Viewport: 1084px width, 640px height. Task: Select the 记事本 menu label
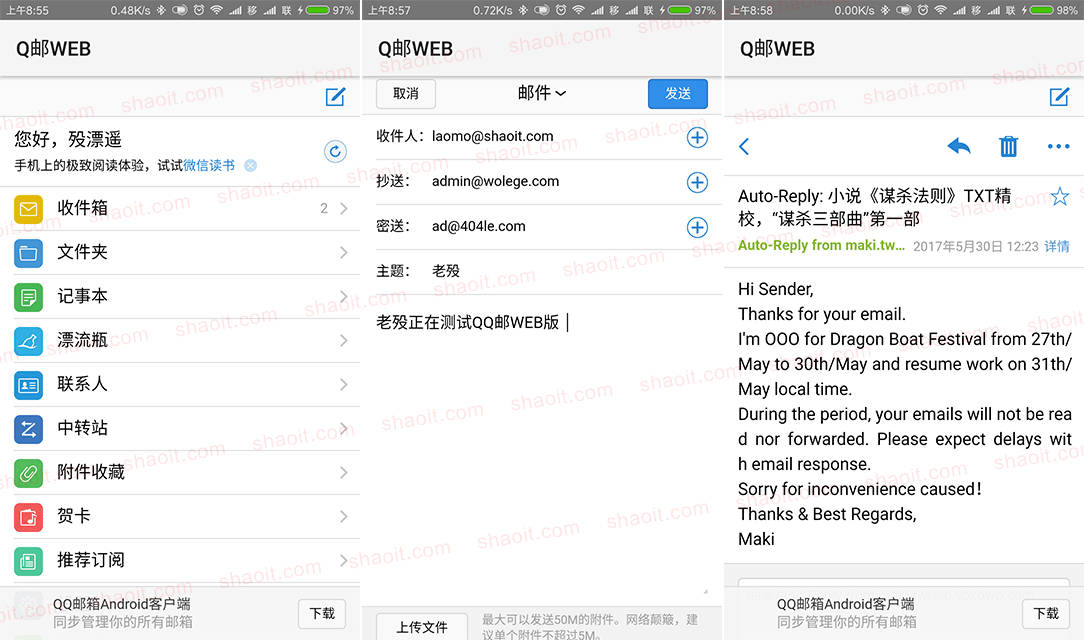tap(82, 297)
